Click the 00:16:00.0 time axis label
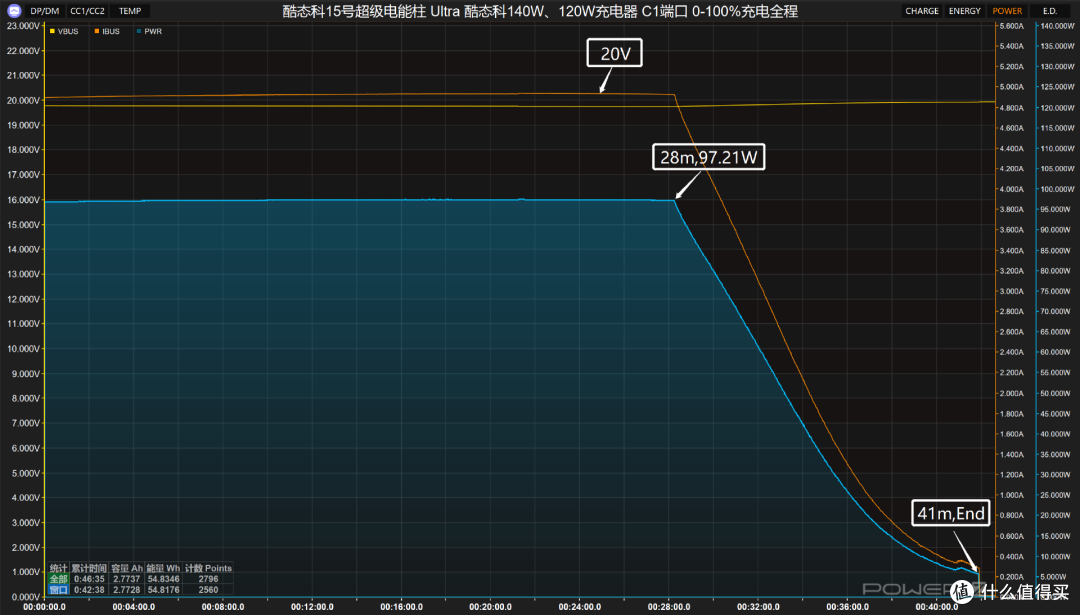Image resolution: width=1080 pixels, height=615 pixels. click(402, 607)
